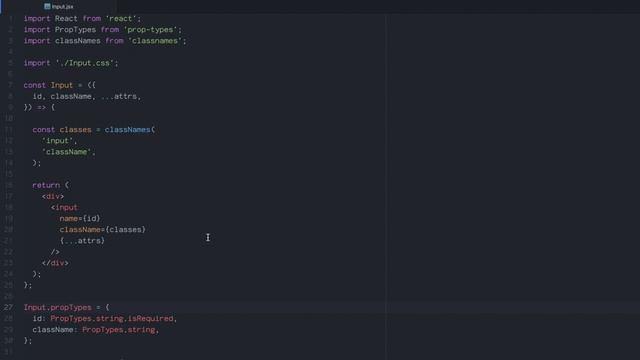The image size is (640, 360).
Task: Click the className={classes} attribute
Action: (x=102, y=230)
